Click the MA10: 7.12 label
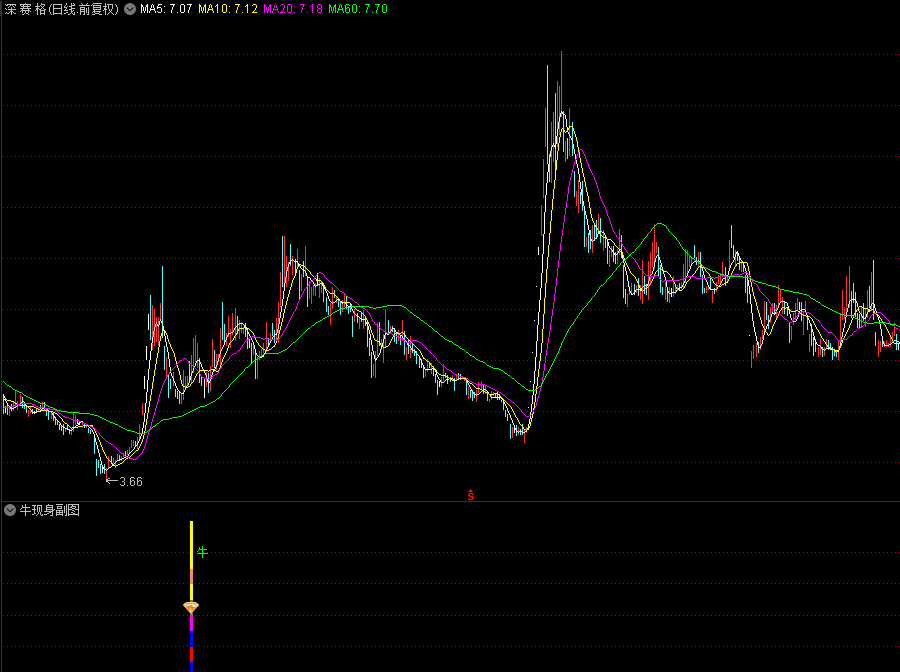Viewport: 900px width, 672px height. coord(228,9)
